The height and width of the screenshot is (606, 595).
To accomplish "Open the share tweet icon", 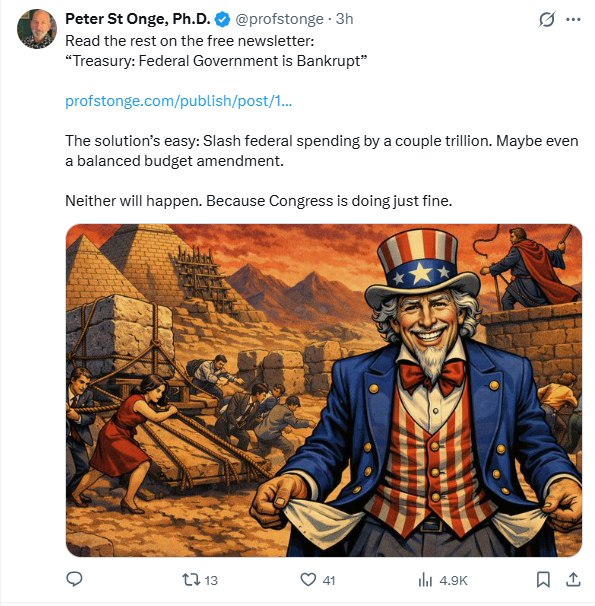I will pyautogui.click(x=573, y=579).
